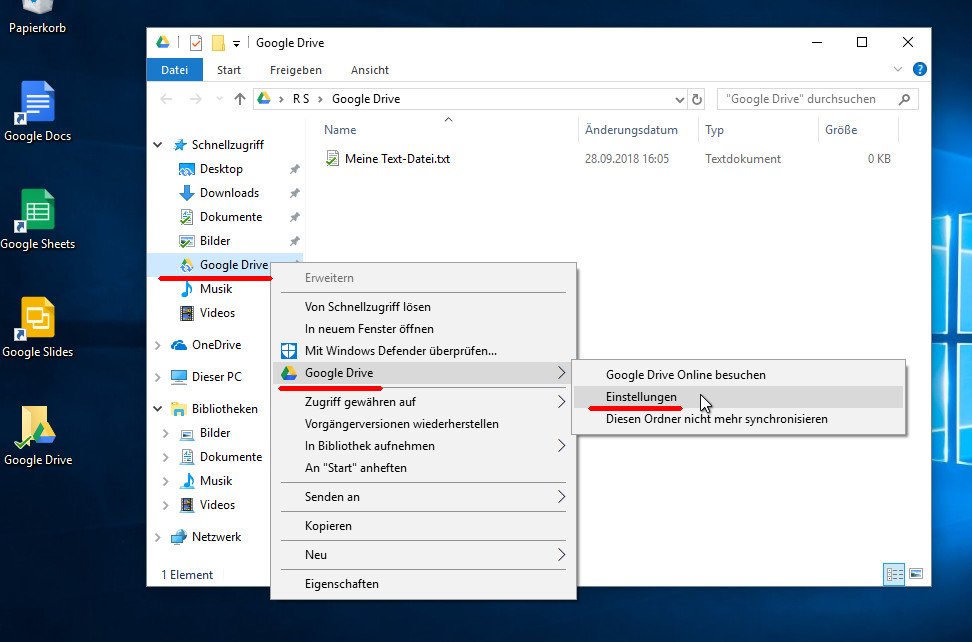The height and width of the screenshot is (642, 972).
Task: Select Google Drive in Schnellzugriff
Action: point(234,265)
